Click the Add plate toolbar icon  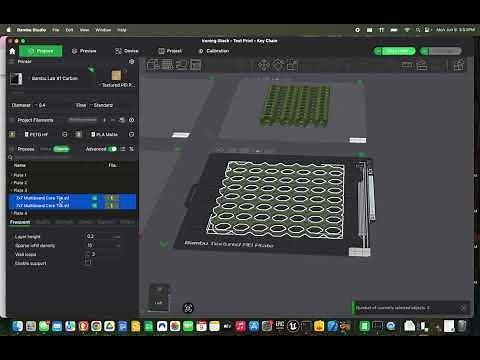tap(167, 65)
